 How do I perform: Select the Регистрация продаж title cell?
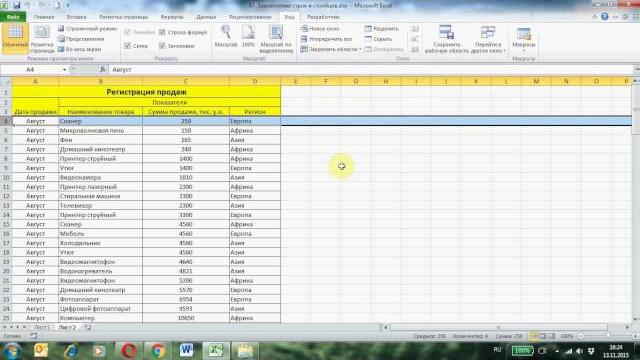point(147,92)
